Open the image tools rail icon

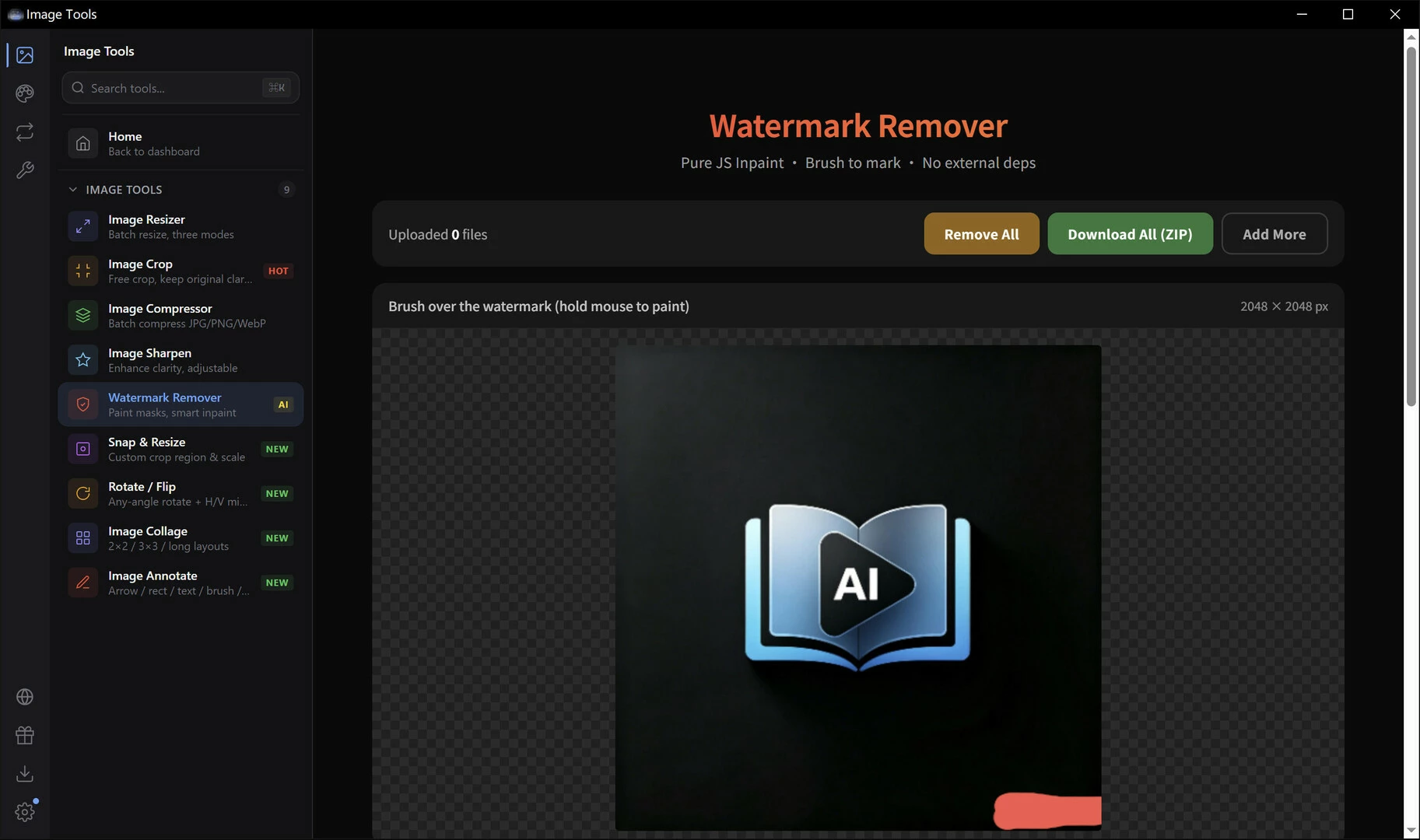click(25, 55)
